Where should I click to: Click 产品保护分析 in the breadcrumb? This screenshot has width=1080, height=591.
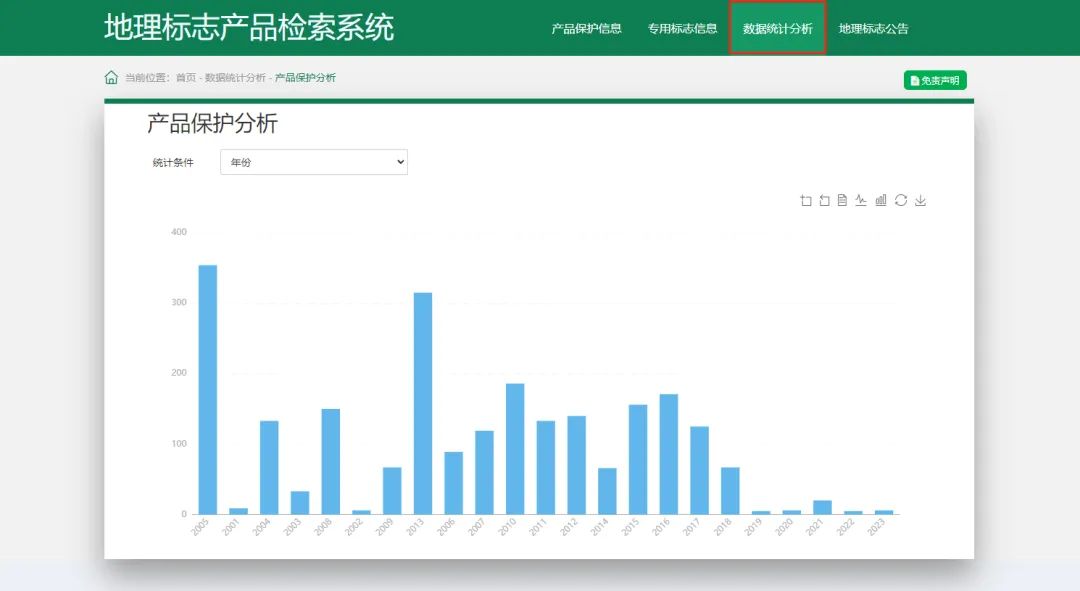[x=305, y=78]
